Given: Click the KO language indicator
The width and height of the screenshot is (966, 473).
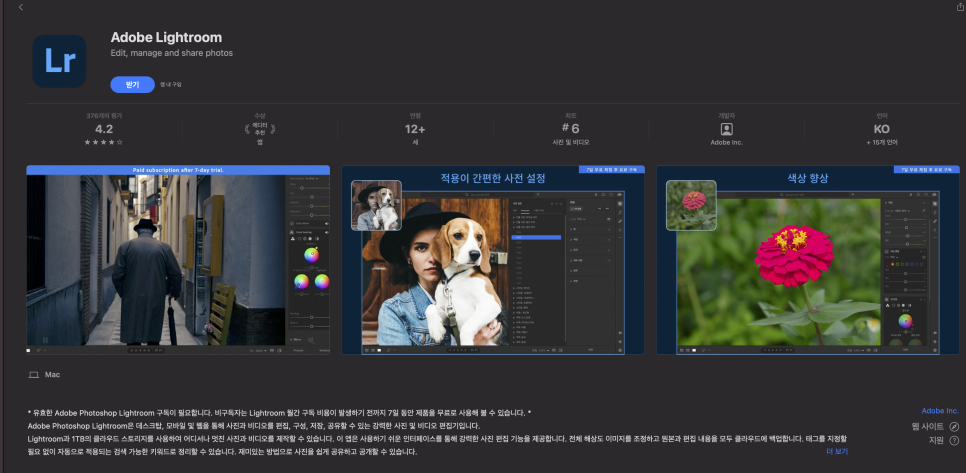Looking at the screenshot, I should click(882, 129).
